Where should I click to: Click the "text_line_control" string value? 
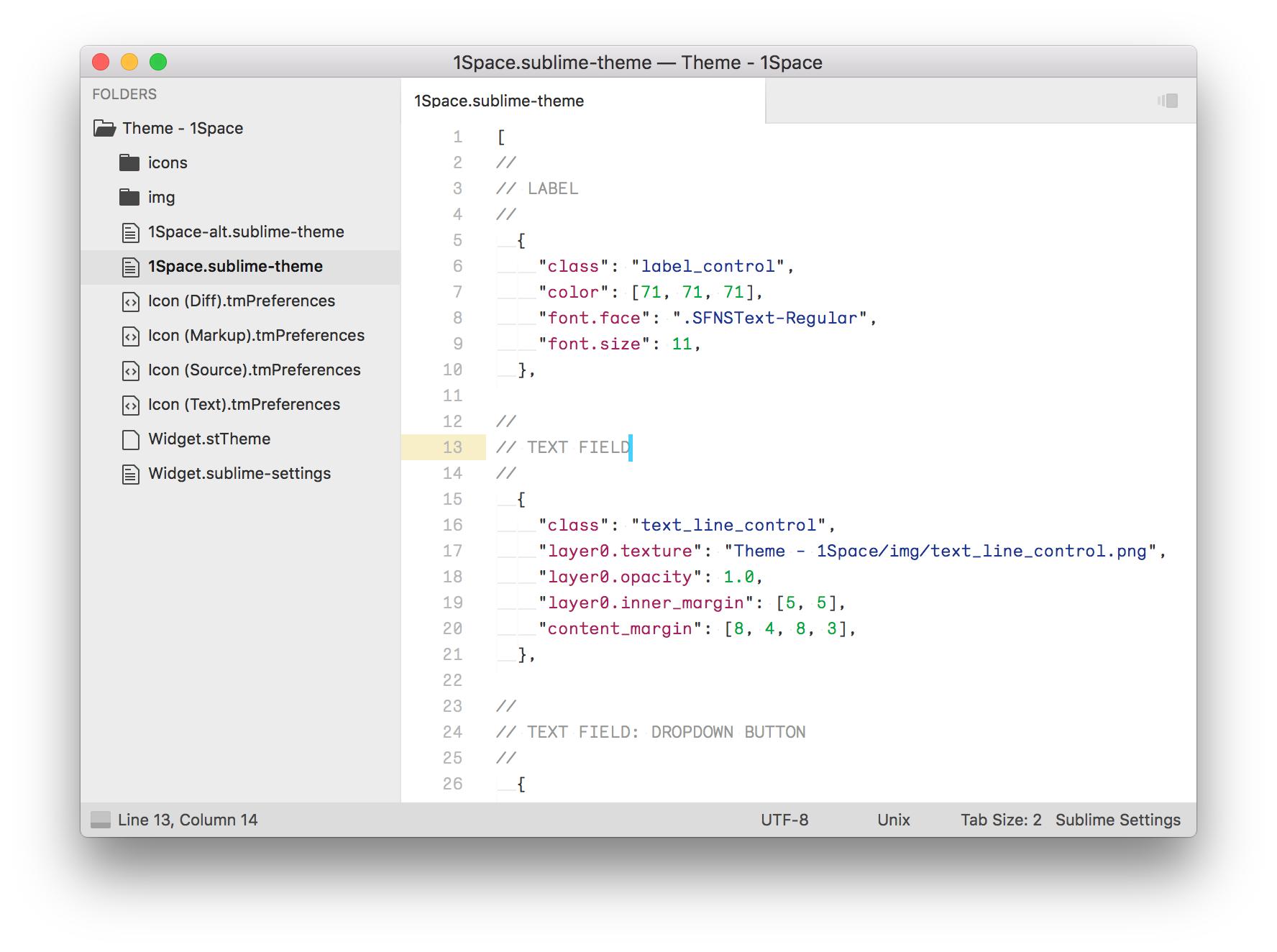pos(729,525)
